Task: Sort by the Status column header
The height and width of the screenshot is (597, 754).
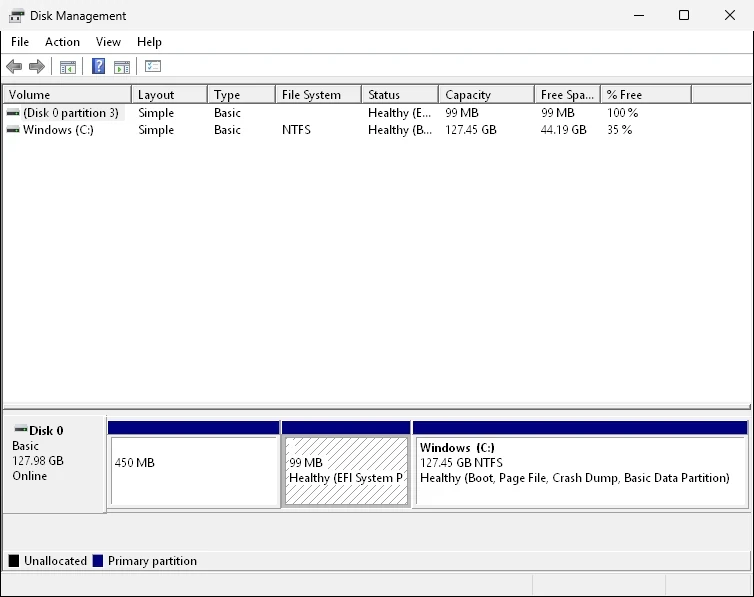Action: click(401, 95)
